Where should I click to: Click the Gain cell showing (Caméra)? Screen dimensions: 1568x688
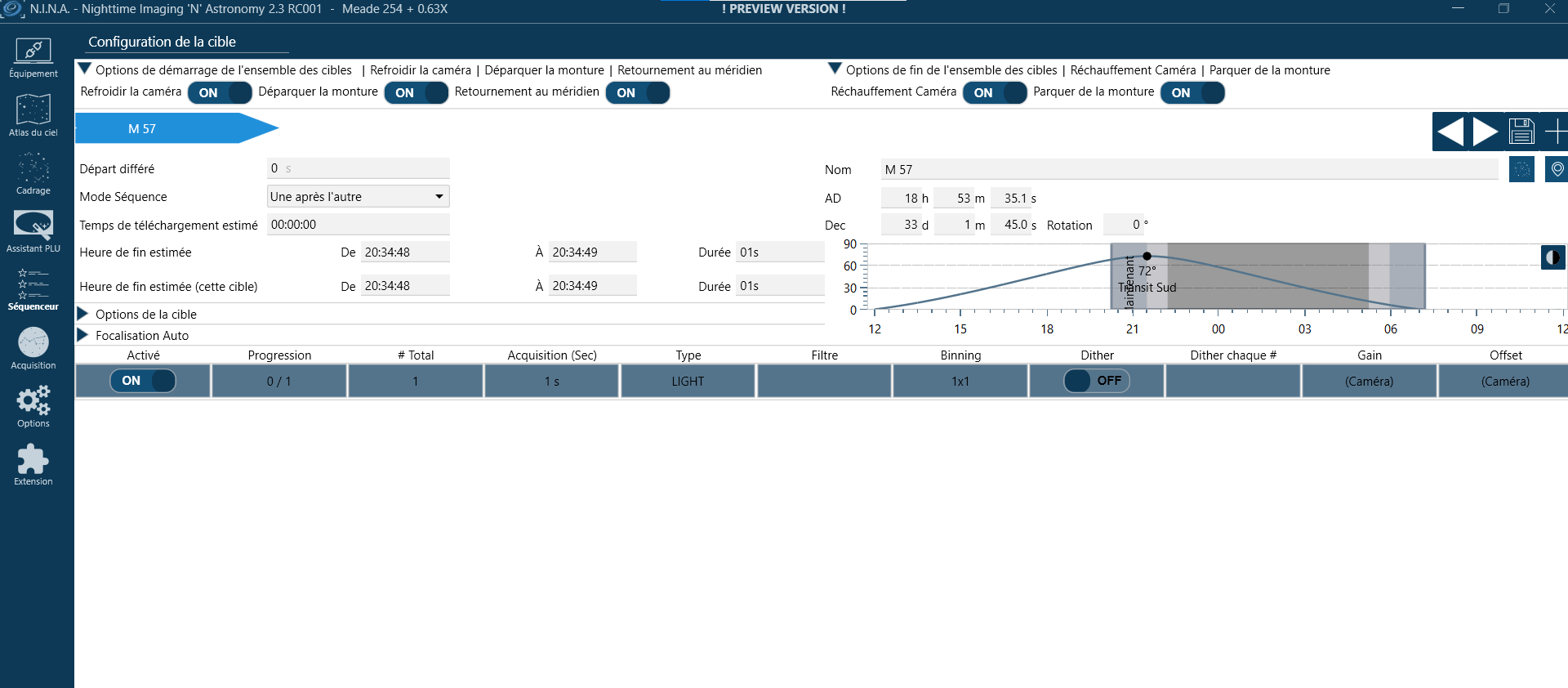click(1370, 381)
